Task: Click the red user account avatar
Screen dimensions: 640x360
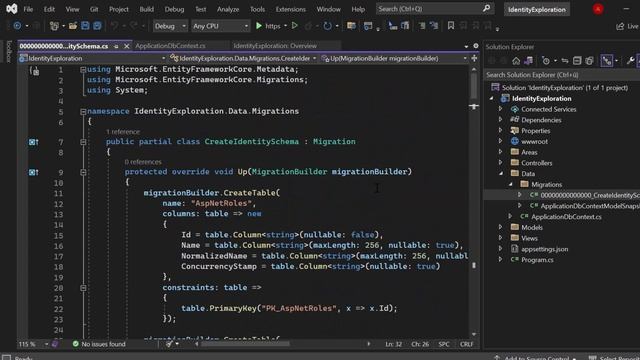Action: pyautogui.click(x=598, y=9)
